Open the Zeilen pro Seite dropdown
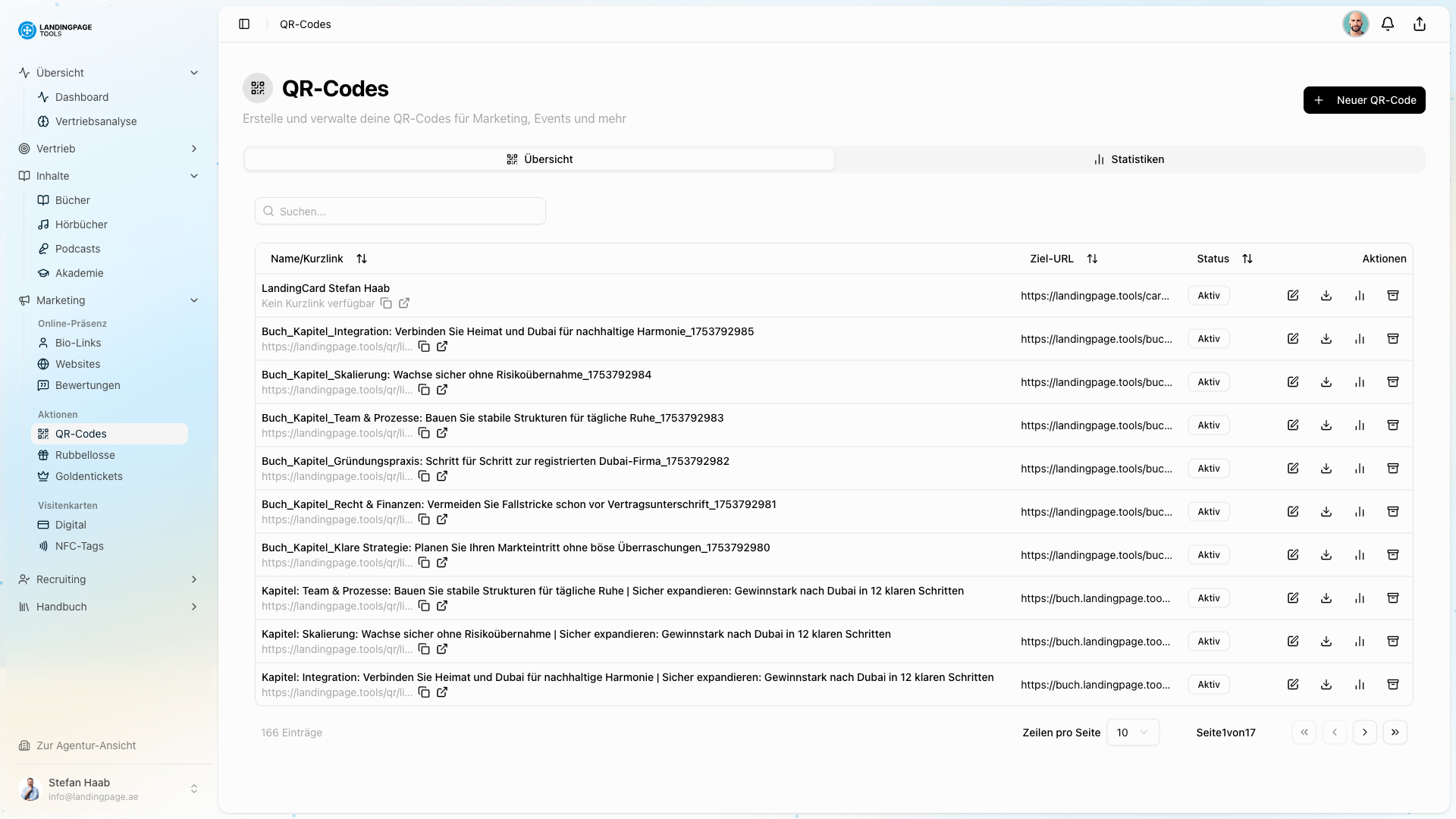The height and width of the screenshot is (819, 1456). (x=1132, y=732)
